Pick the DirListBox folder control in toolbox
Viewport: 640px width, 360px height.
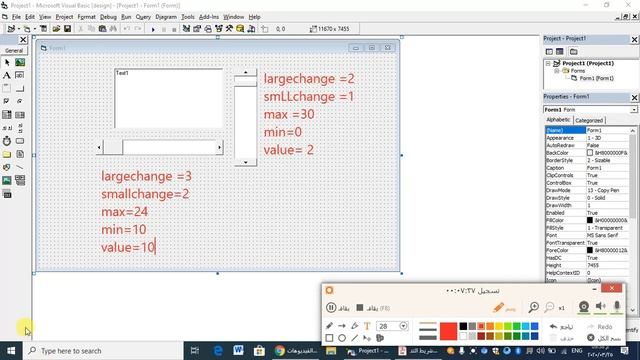pyautogui.click(x=7, y=154)
